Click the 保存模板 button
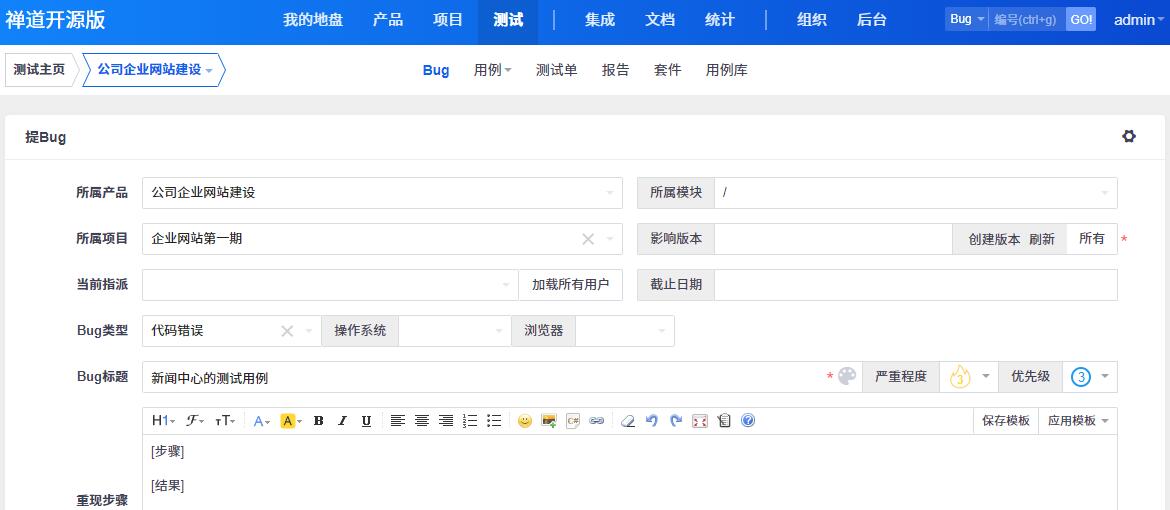 1005,421
